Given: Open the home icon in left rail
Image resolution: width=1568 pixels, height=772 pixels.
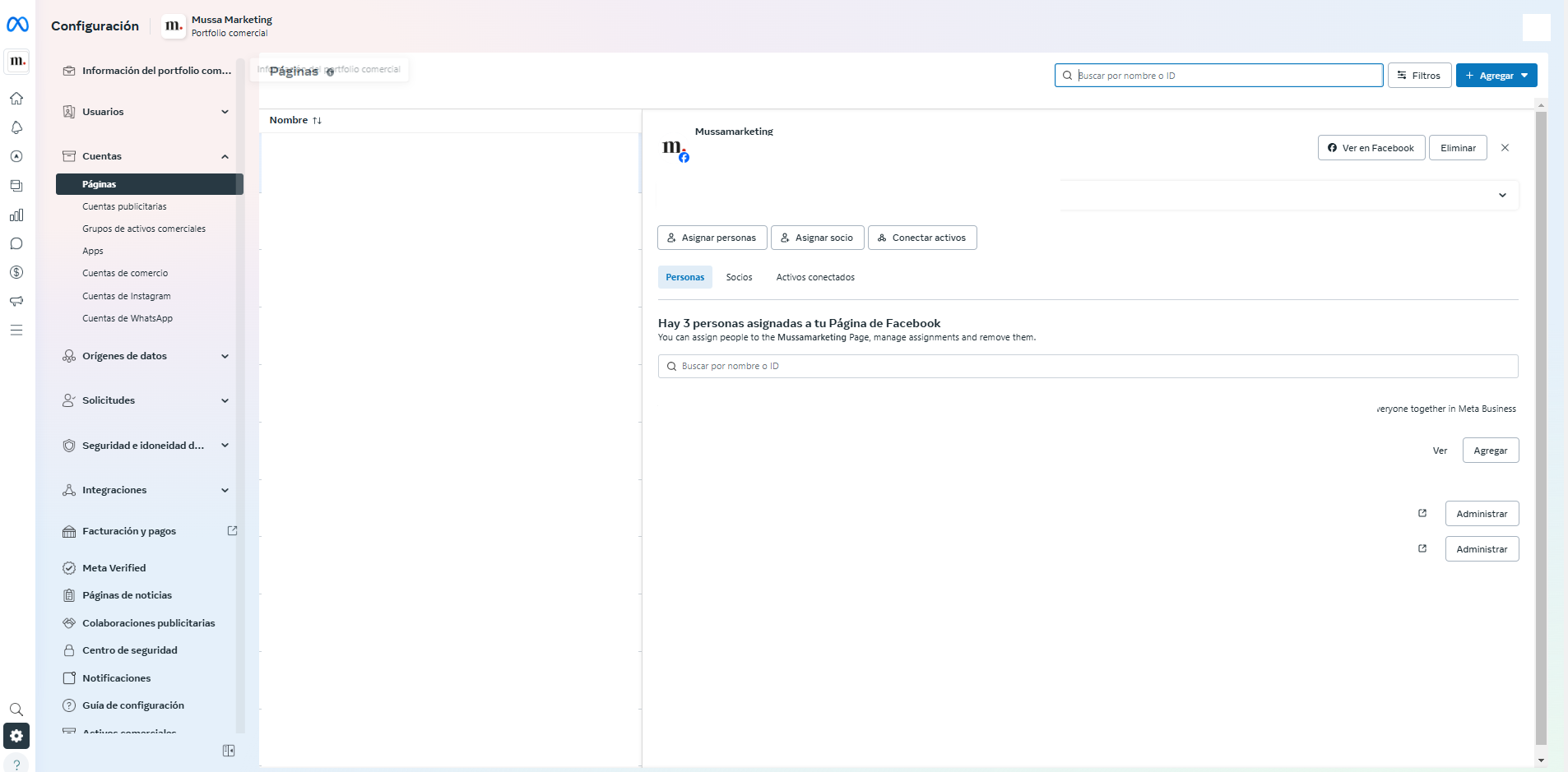Looking at the screenshot, I should click(x=16, y=99).
